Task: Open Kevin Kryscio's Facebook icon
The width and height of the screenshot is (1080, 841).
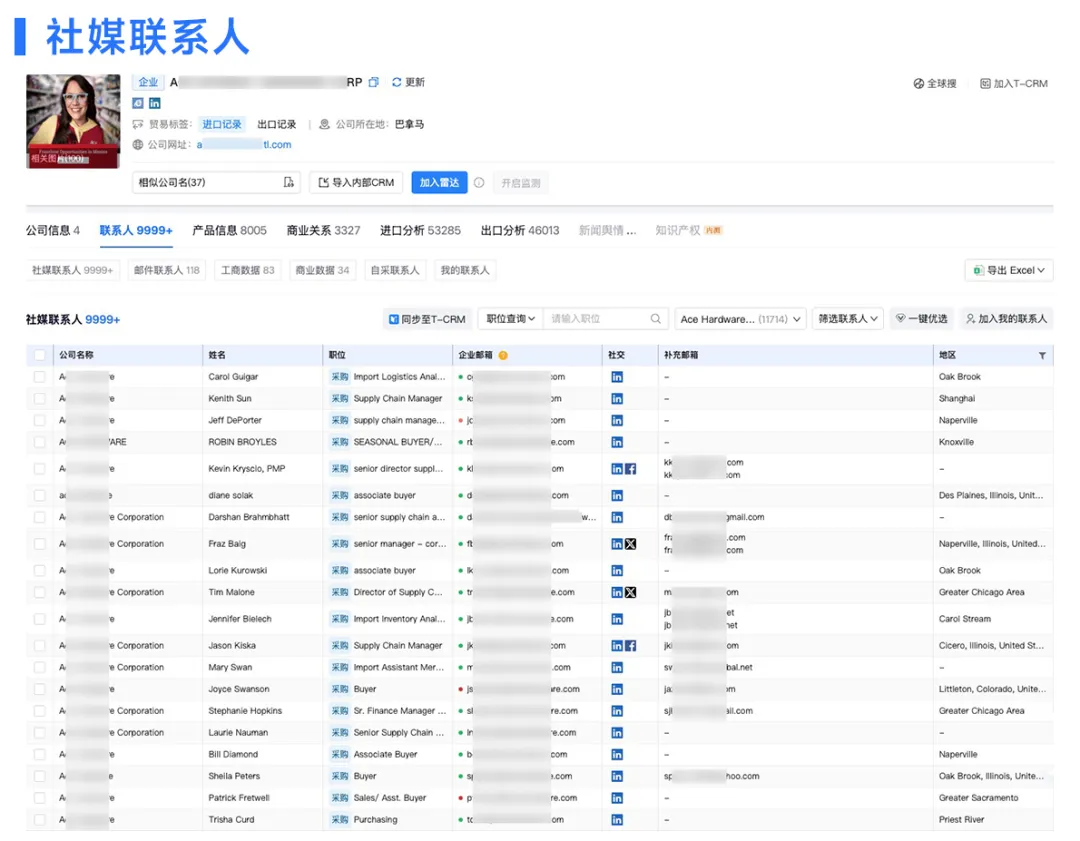Action: pos(630,469)
